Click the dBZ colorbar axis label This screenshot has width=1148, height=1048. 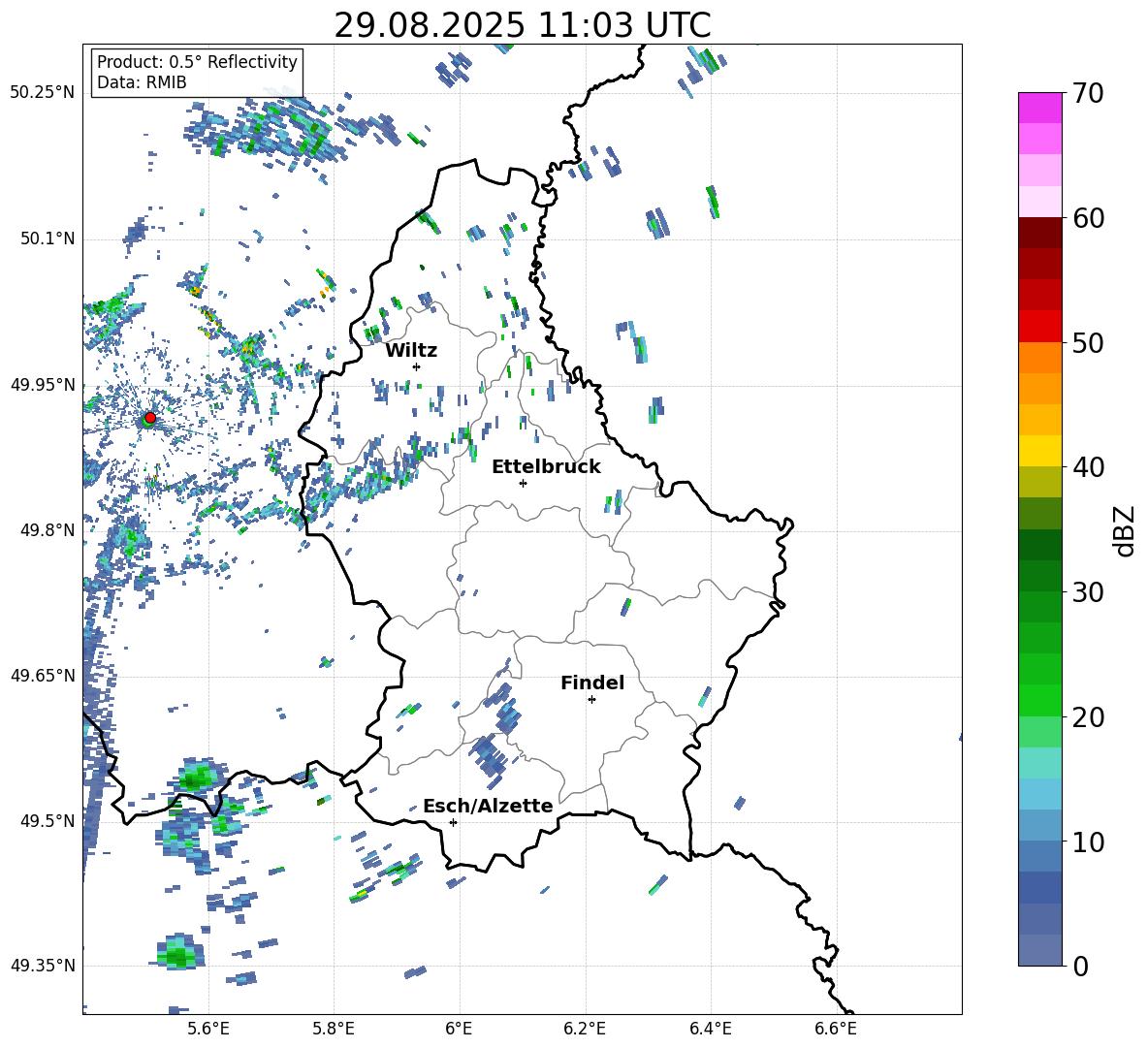tap(1124, 530)
